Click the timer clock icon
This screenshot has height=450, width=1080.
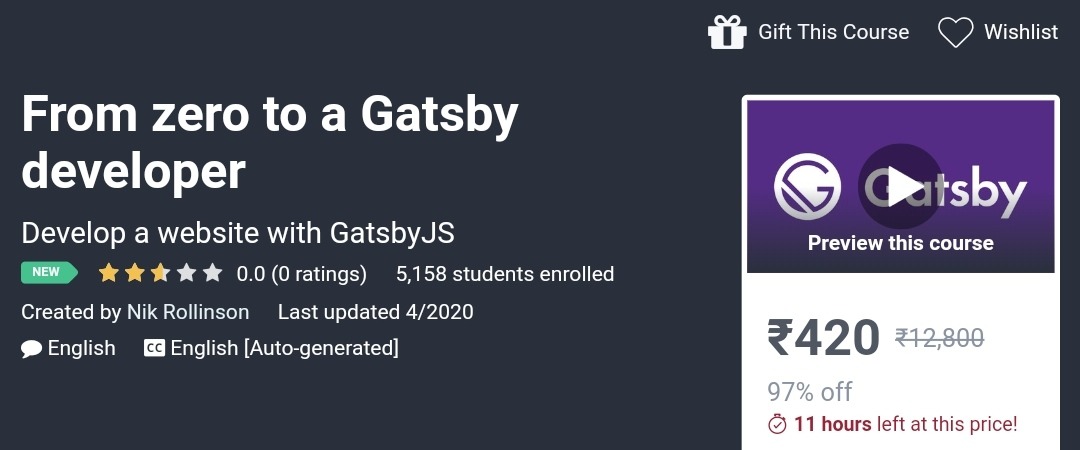[x=777, y=424]
